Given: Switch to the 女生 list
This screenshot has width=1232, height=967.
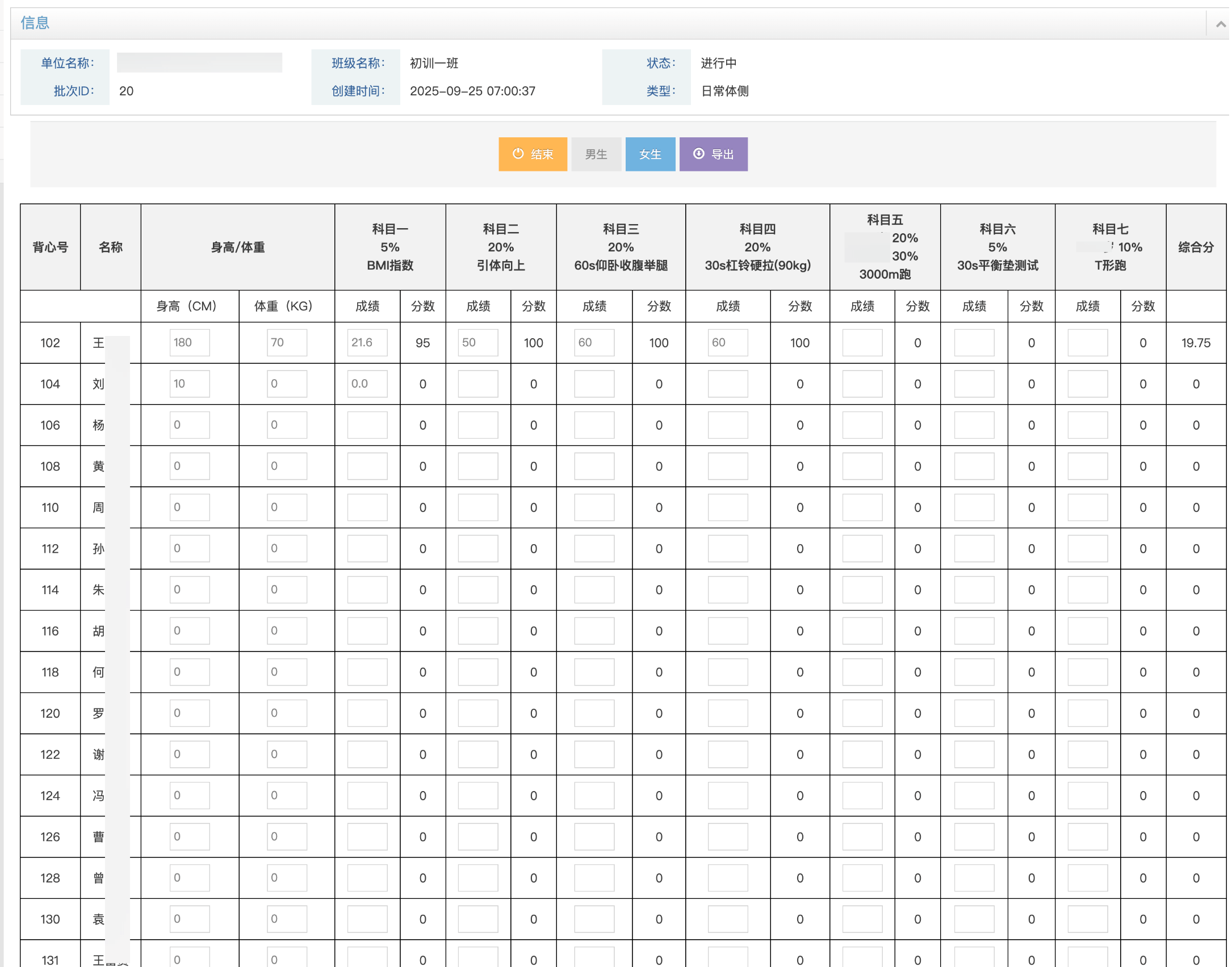Looking at the screenshot, I should [649, 154].
